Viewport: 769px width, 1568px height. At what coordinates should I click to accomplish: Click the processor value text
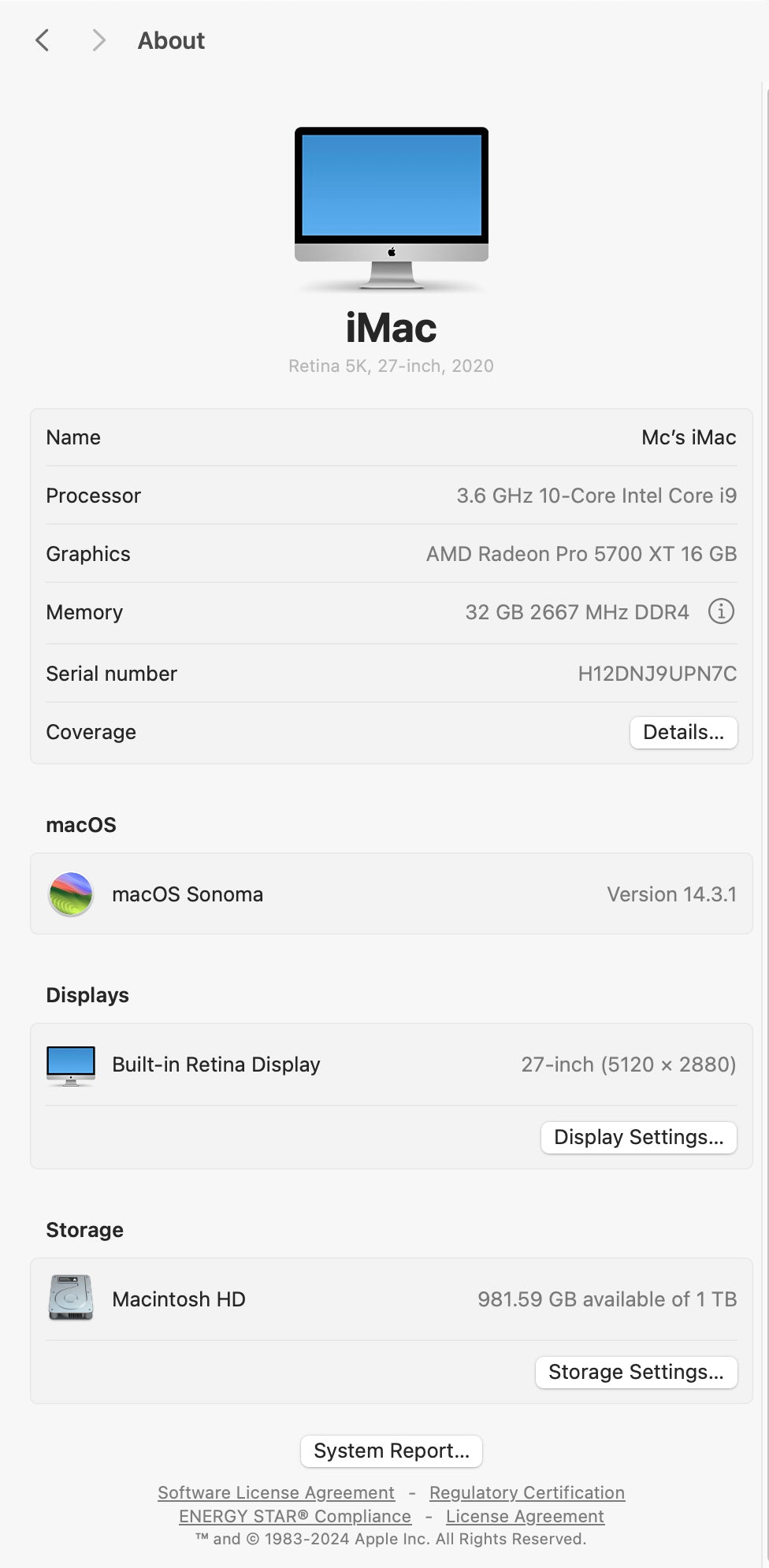[596, 496]
